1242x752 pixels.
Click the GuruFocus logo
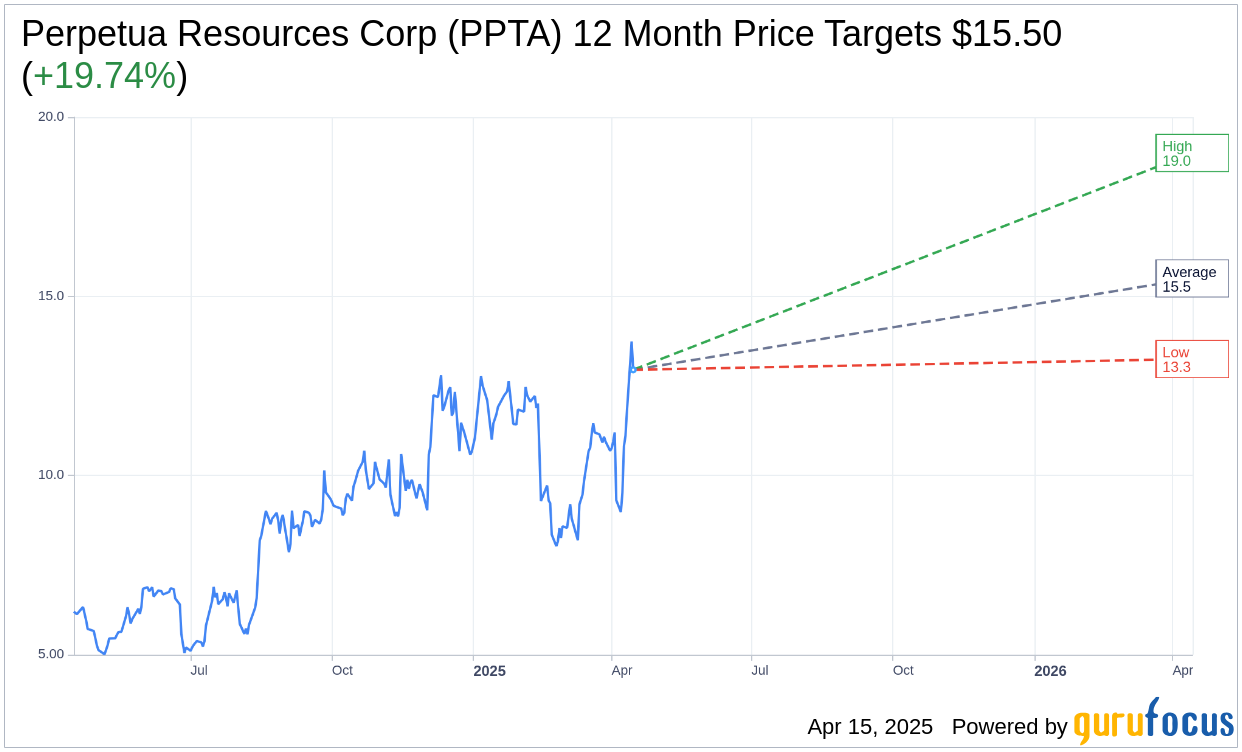(1153, 722)
